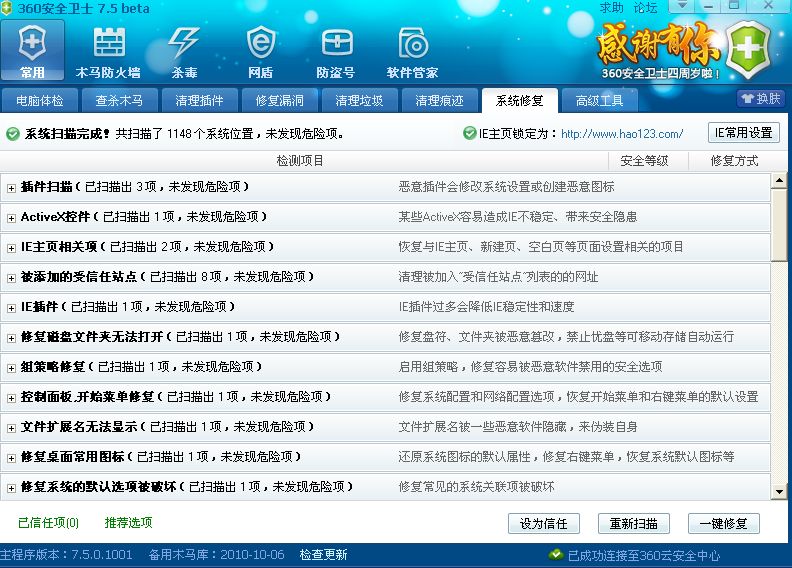Expand the 组策略修复 row
Viewport: 792px width, 568px height.
pos(11,368)
